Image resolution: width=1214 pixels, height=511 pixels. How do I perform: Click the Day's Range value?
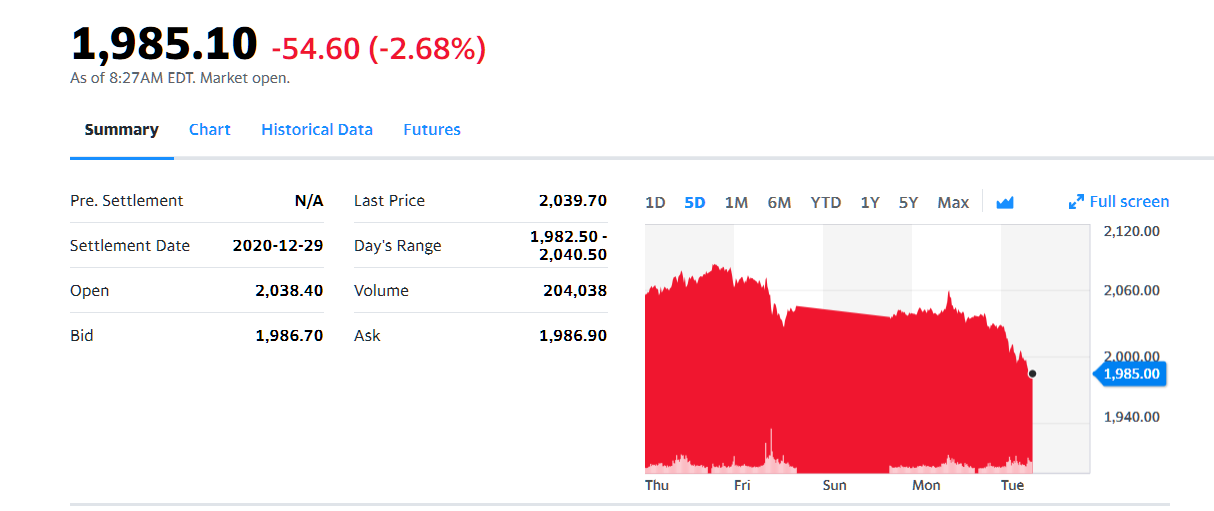(x=568, y=246)
